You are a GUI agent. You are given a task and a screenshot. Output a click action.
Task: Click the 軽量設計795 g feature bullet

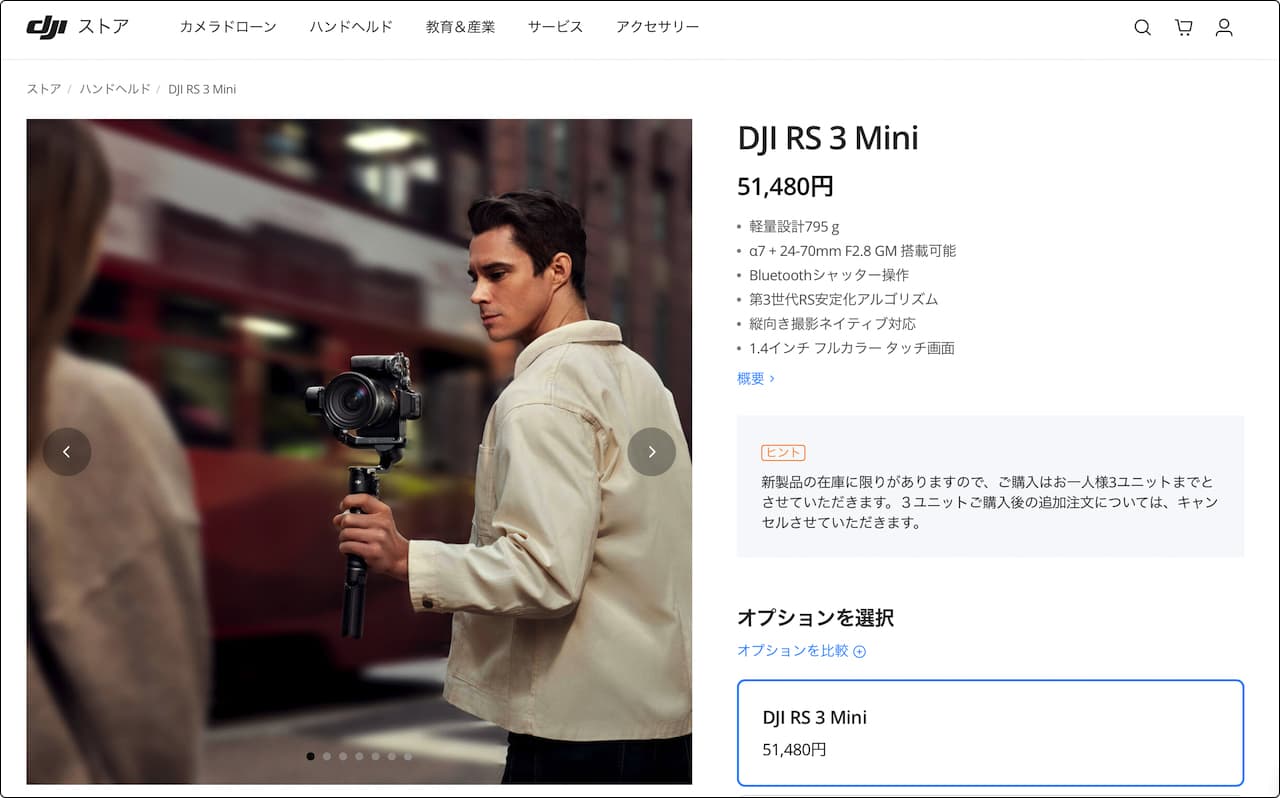coord(794,227)
